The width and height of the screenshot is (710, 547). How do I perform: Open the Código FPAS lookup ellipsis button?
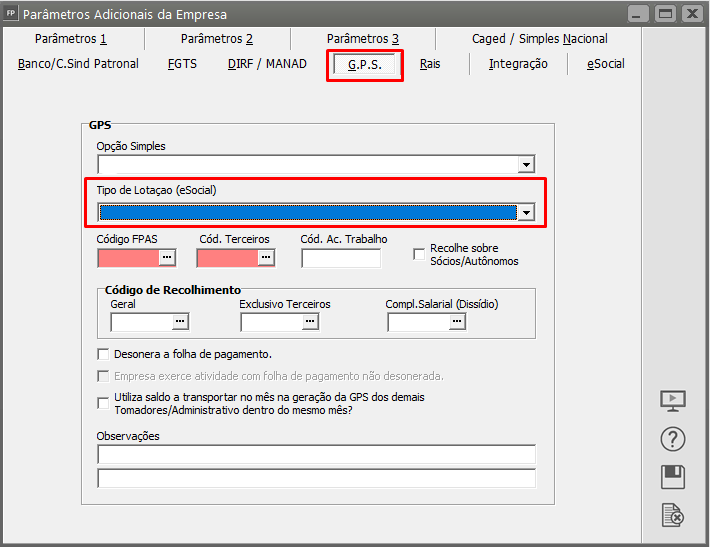pos(167,258)
